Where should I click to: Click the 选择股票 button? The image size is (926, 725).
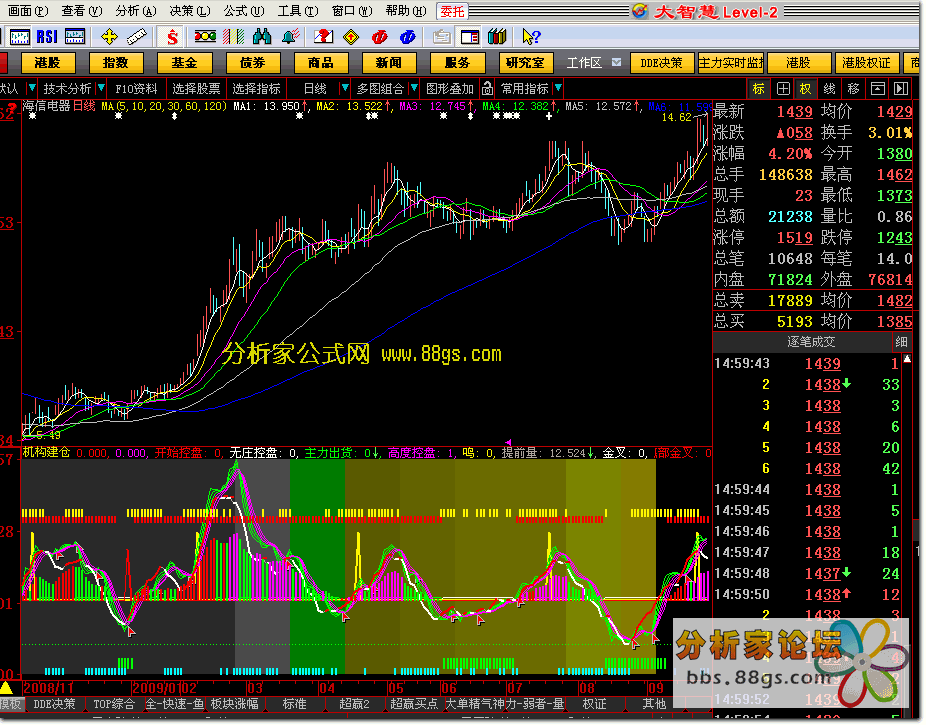(196, 89)
